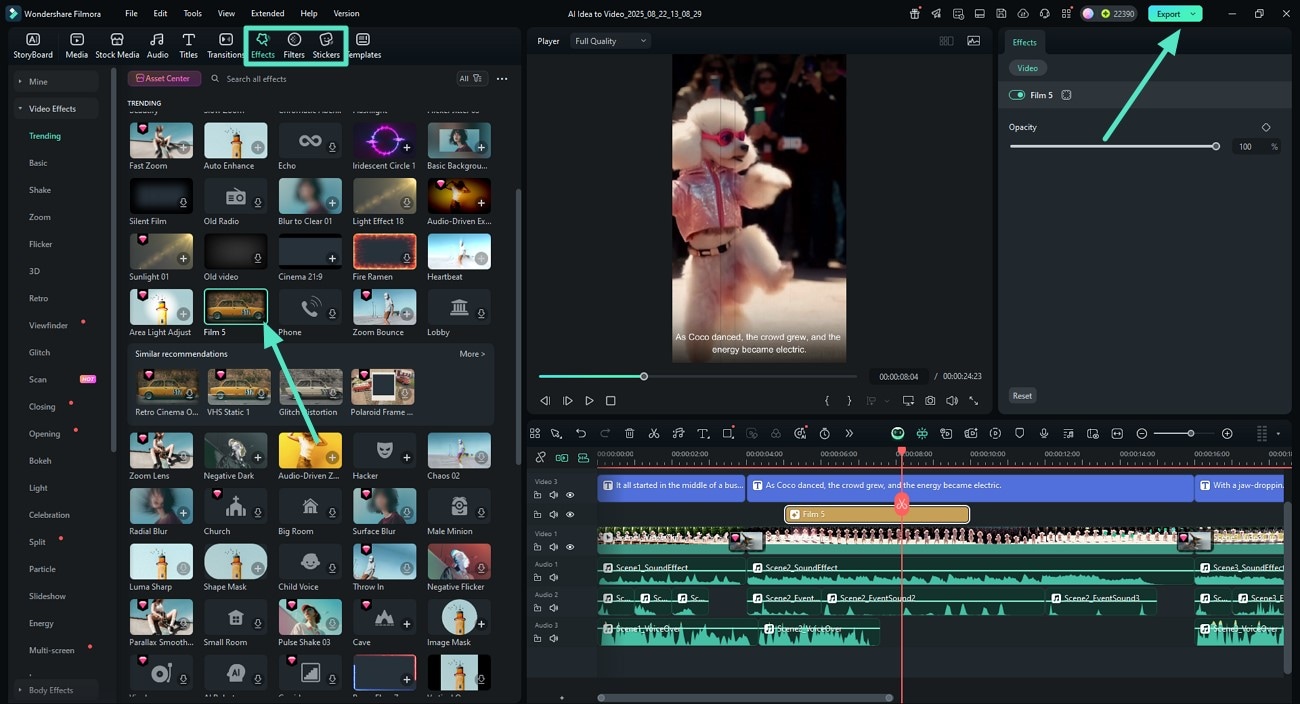The height and width of the screenshot is (704, 1300).
Task: Adjust the Opacity slider
Action: tap(1113, 146)
